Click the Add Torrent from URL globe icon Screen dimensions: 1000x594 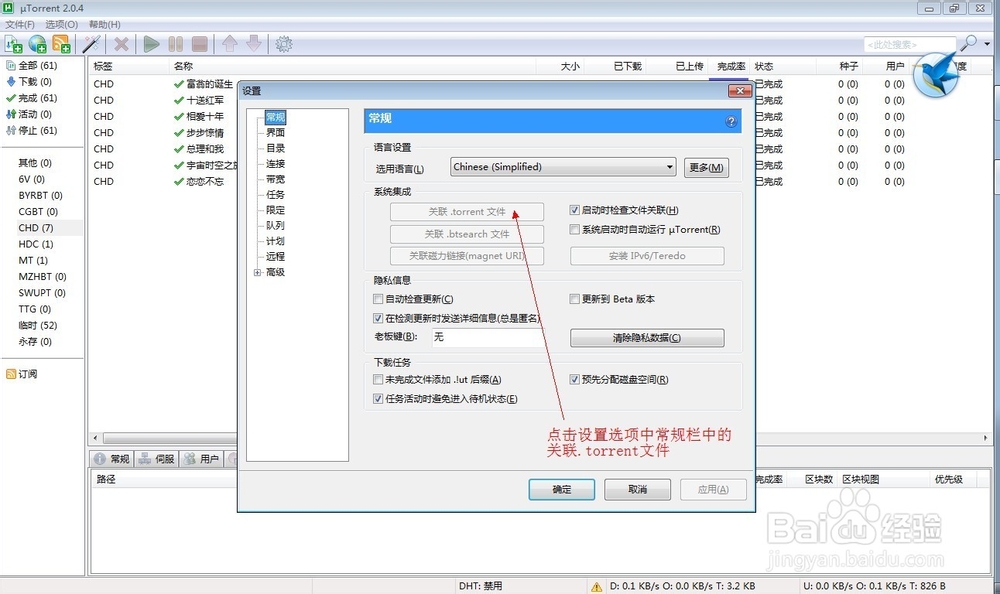pyautogui.click(x=38, y=44)
